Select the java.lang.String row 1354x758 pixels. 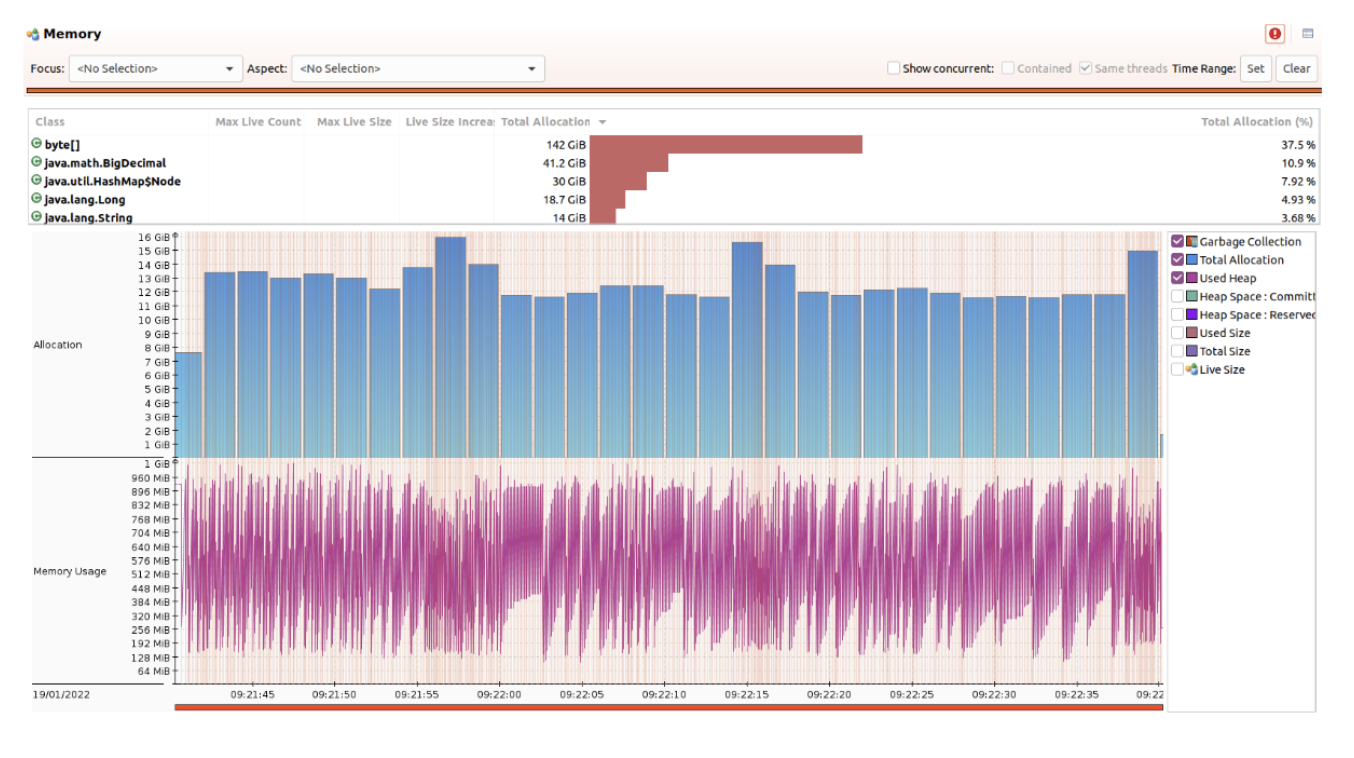pos(675,217)
